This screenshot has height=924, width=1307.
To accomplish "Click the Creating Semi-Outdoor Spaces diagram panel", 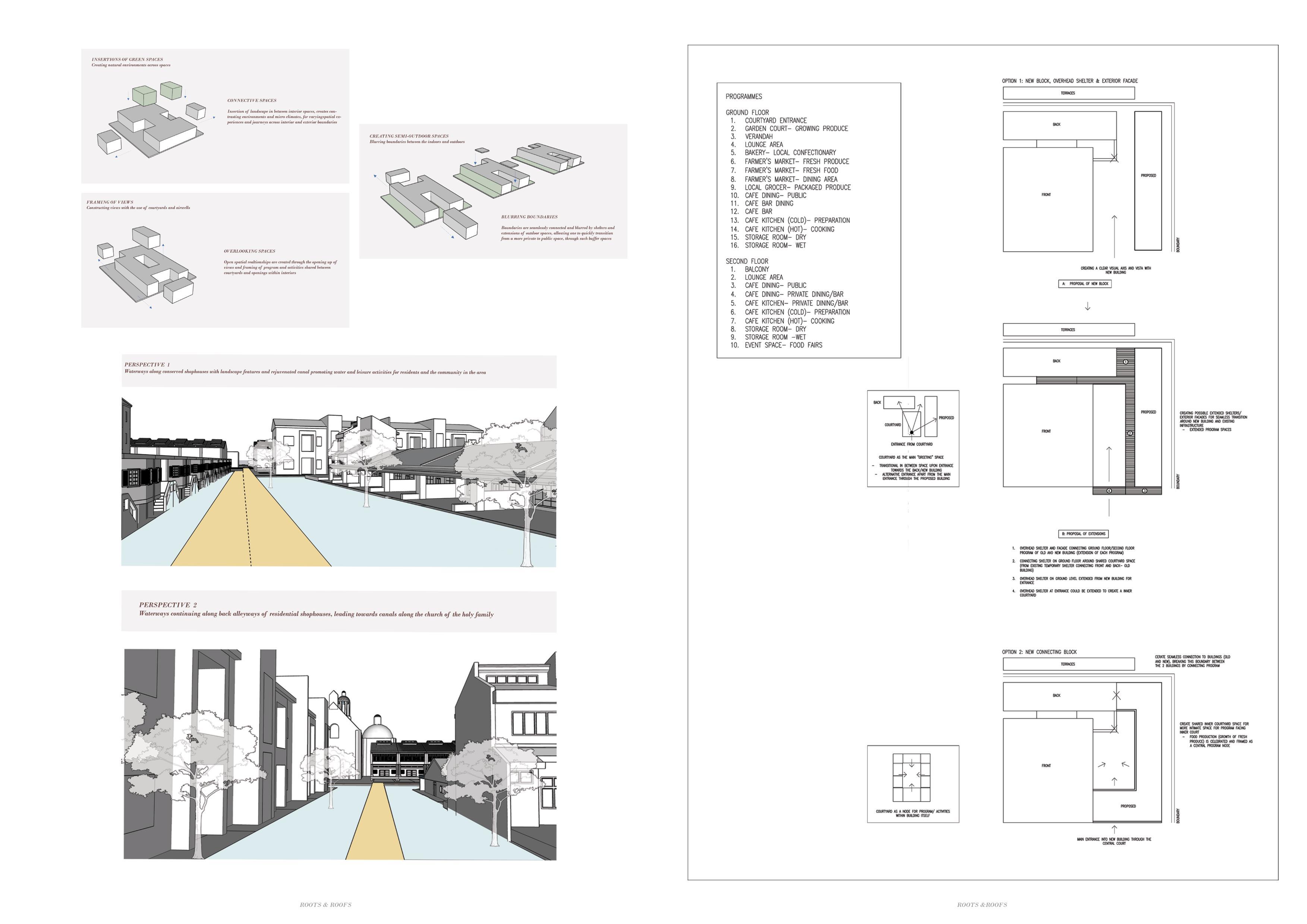I will 493,191.
